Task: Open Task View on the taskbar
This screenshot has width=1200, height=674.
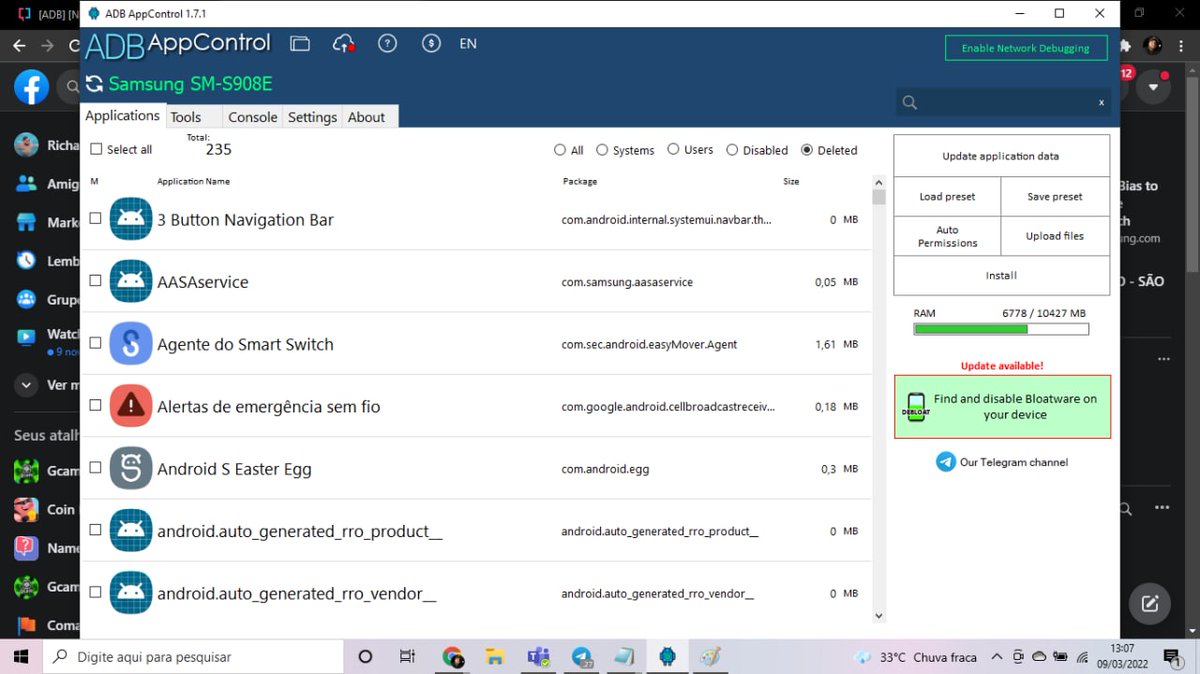Action: pyautogui.click(x=407, y=657)
